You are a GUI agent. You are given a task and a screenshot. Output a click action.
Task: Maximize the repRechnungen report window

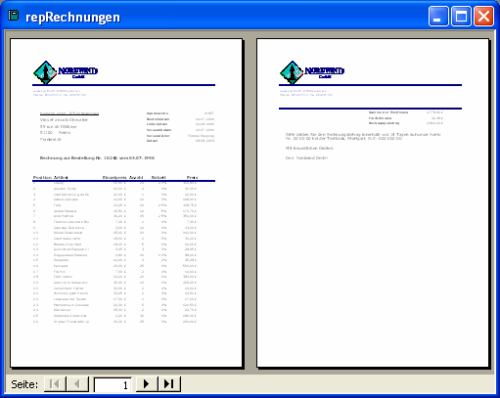pos(461,16)
